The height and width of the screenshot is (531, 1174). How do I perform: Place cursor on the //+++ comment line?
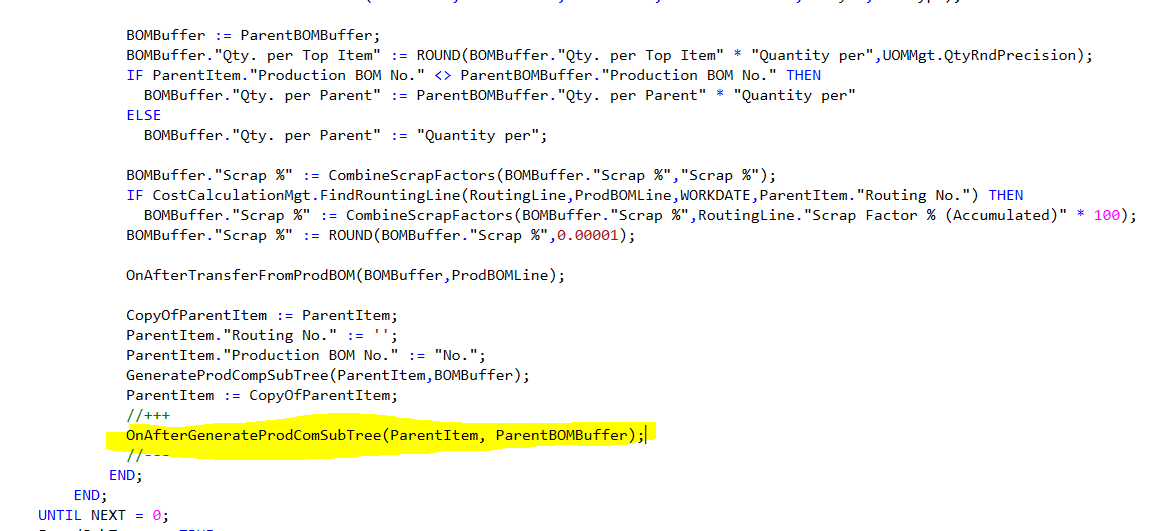click(143, 415)
